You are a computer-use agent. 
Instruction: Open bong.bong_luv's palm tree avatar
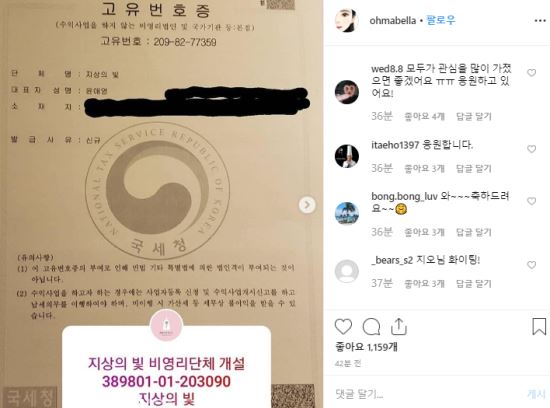tap(347, 213)
